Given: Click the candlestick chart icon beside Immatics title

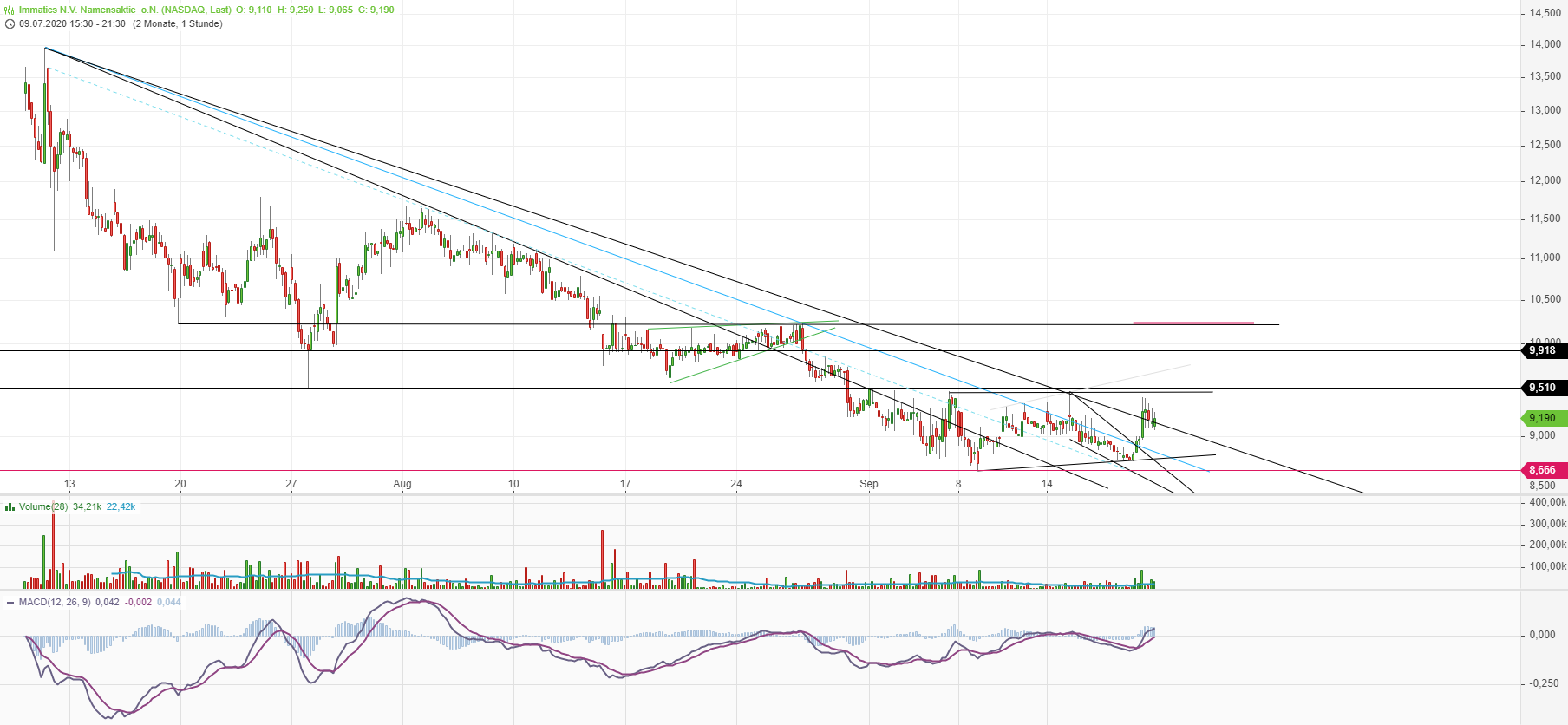Looking at the screenshot, I should point(10,10).
